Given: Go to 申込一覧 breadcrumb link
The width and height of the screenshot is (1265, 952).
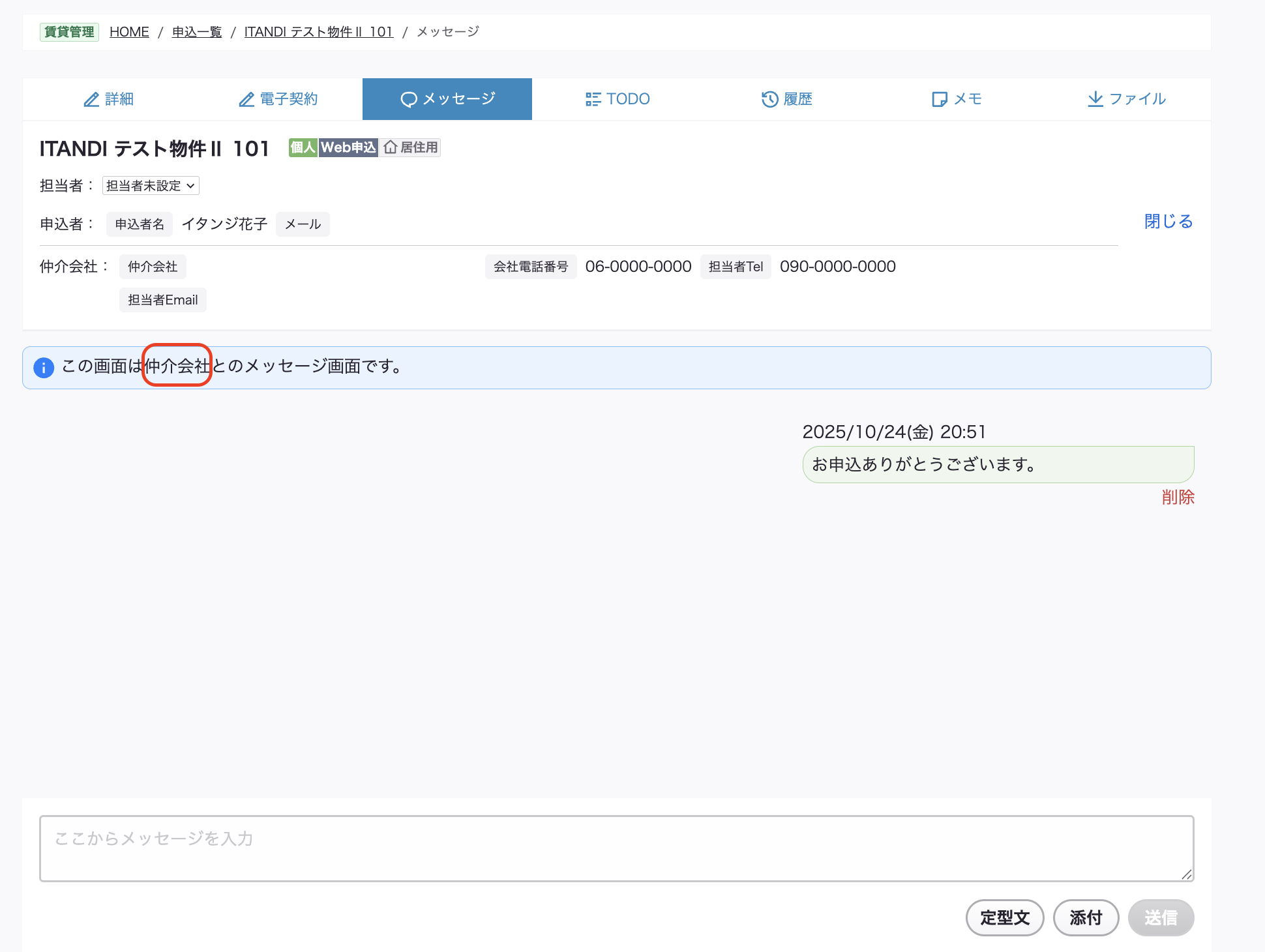Looking at the screenshot, I should tap(197, 32).
